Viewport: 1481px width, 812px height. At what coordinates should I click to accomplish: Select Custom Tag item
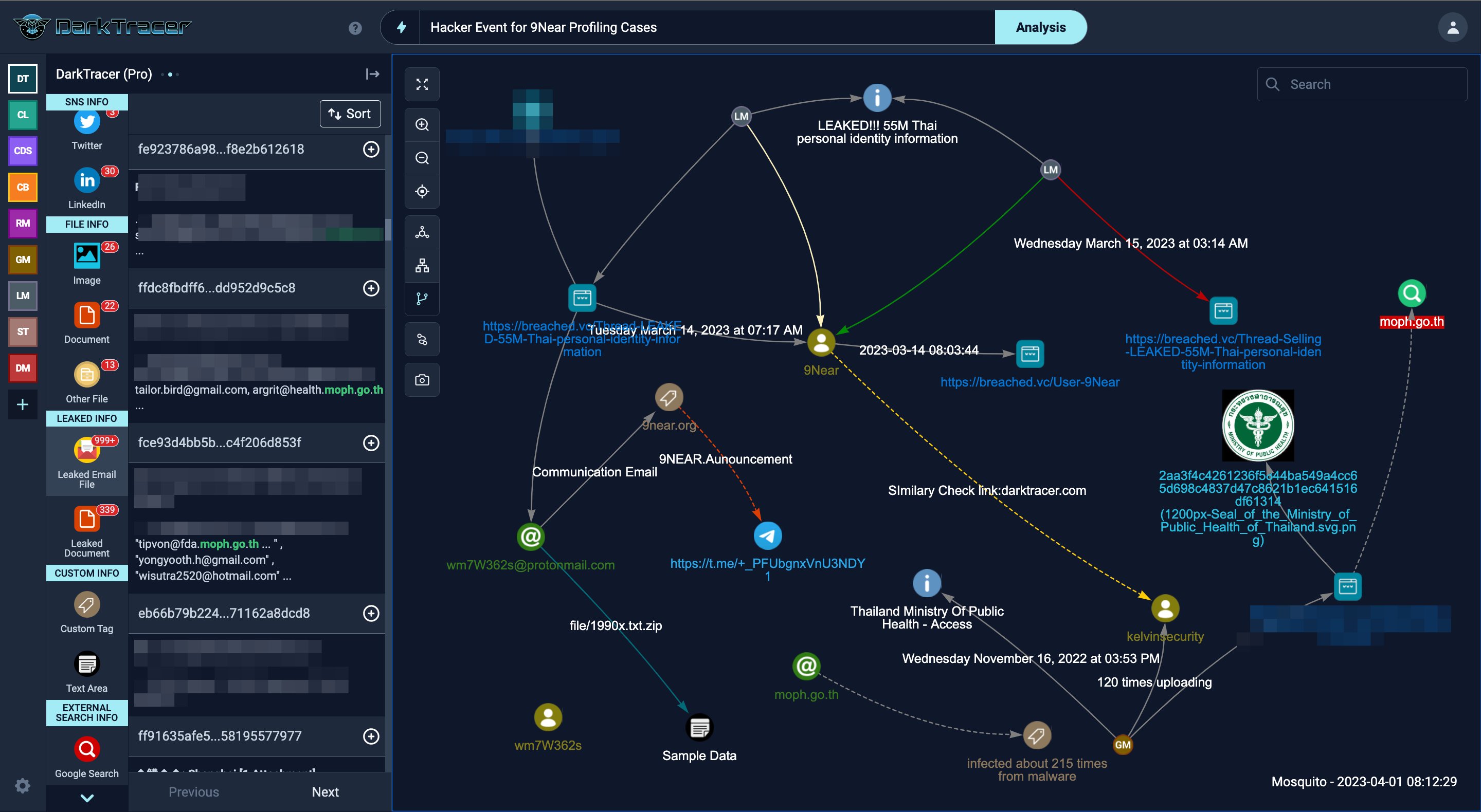tap(87, 613)
